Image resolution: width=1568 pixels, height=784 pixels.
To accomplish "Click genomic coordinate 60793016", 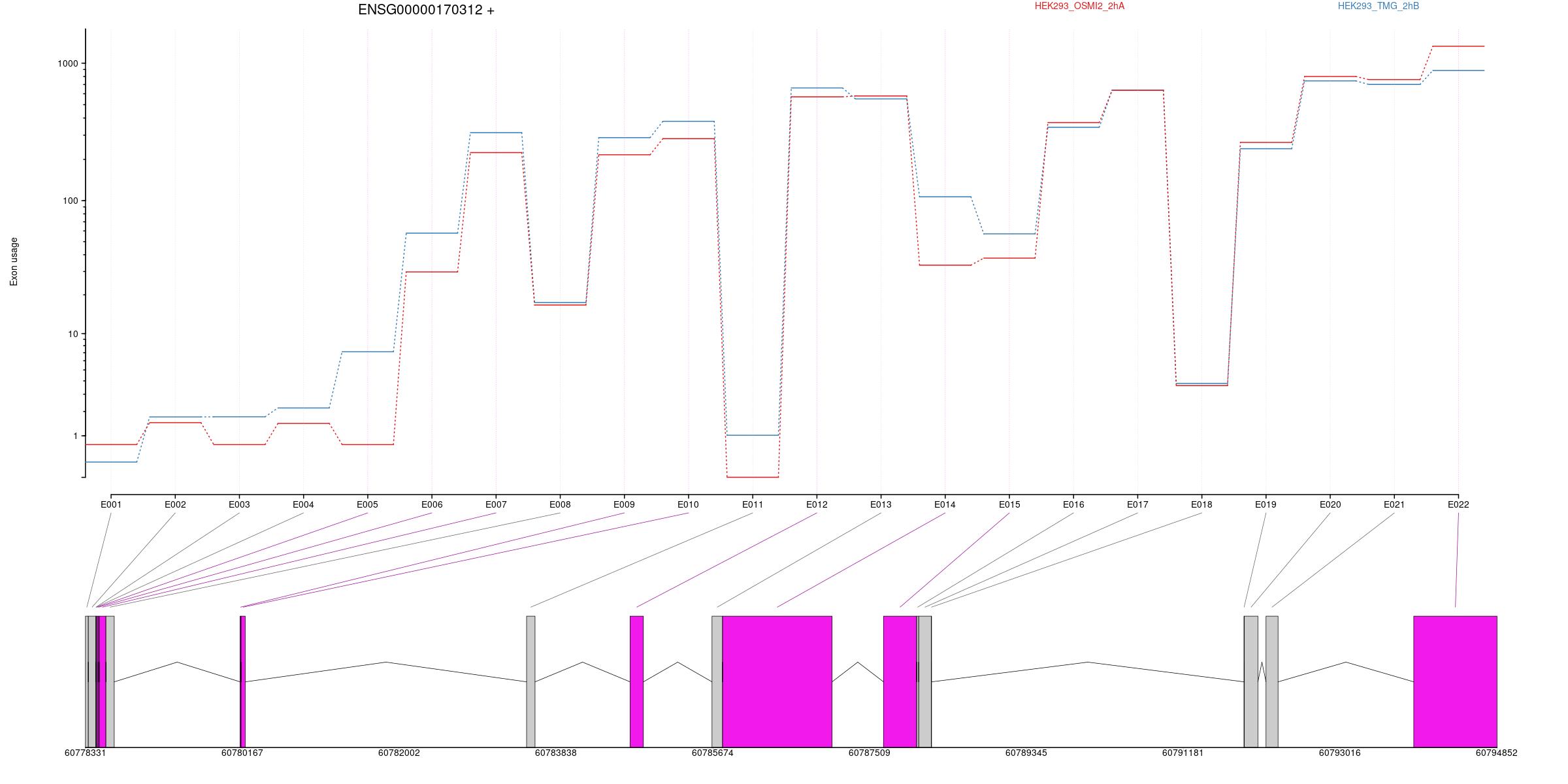I will pyautogui.click(x=1339, y=753).
